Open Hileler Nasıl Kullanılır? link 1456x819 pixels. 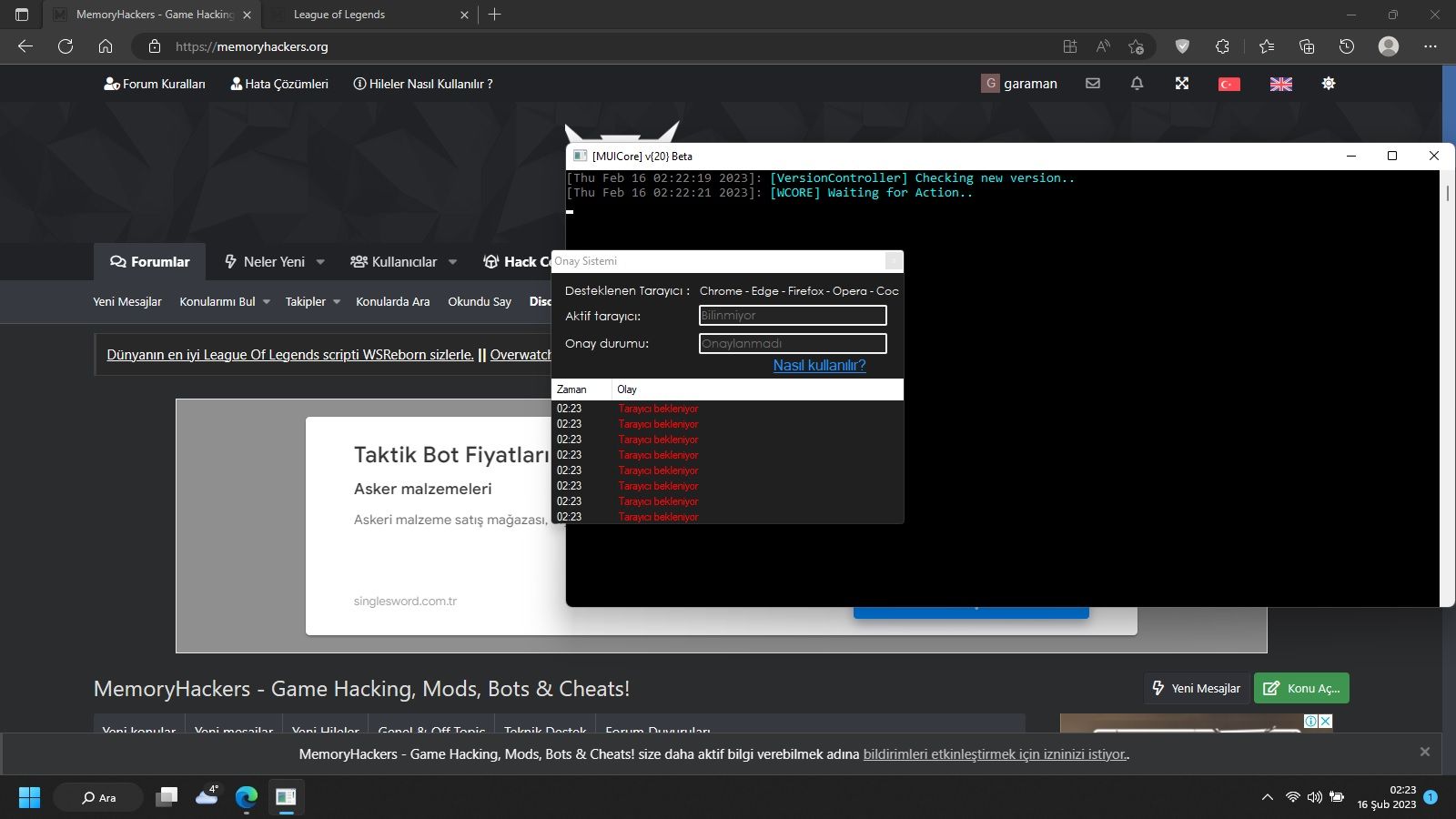click(423, 84)
